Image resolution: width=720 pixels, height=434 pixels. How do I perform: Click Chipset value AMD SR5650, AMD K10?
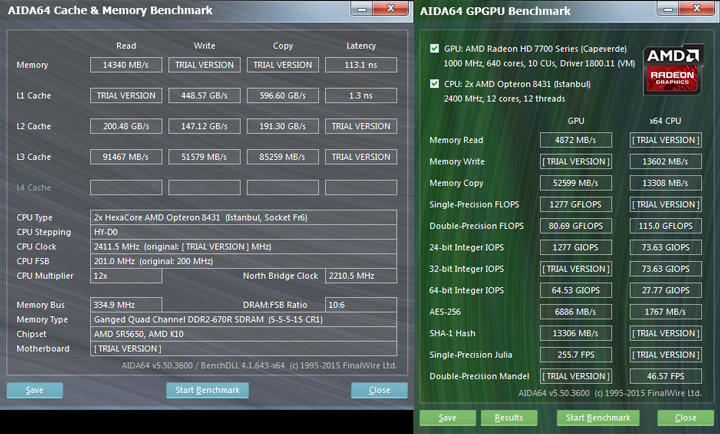tap(243, 334)
